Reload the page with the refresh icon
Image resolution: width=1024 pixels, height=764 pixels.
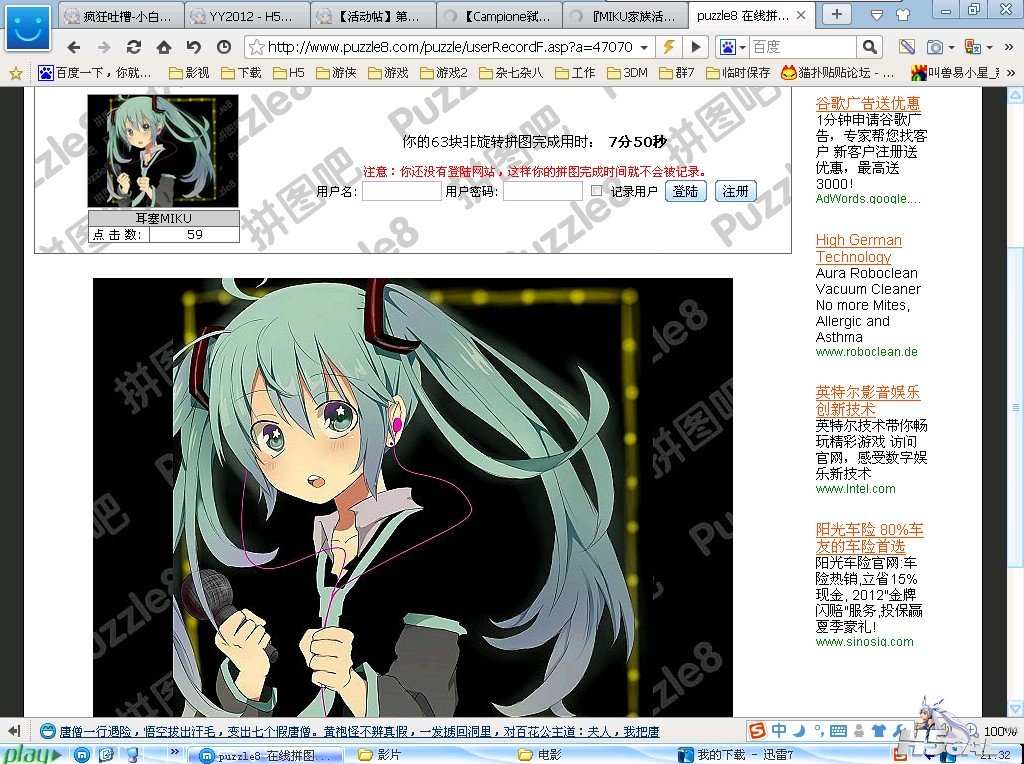point(134,47)
